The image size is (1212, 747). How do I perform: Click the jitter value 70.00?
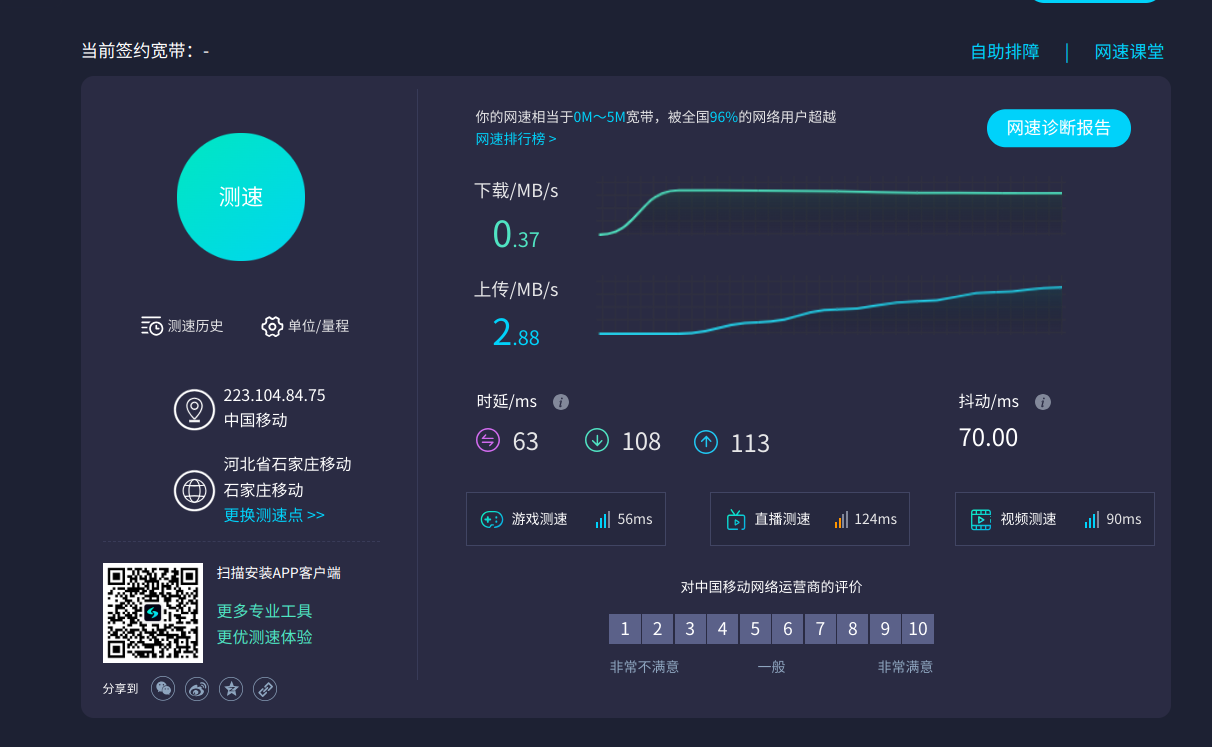click(988, 438)
